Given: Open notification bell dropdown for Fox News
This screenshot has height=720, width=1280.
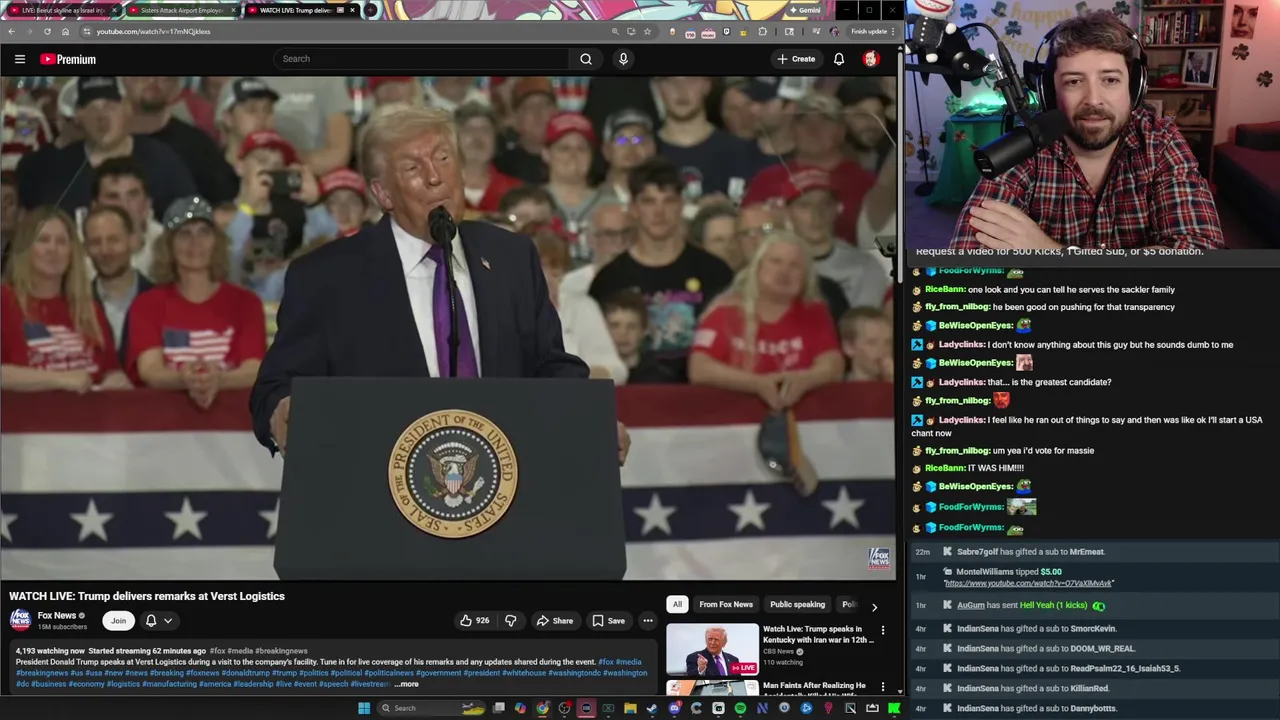Looking at the screenshot, I should (159, 621).
